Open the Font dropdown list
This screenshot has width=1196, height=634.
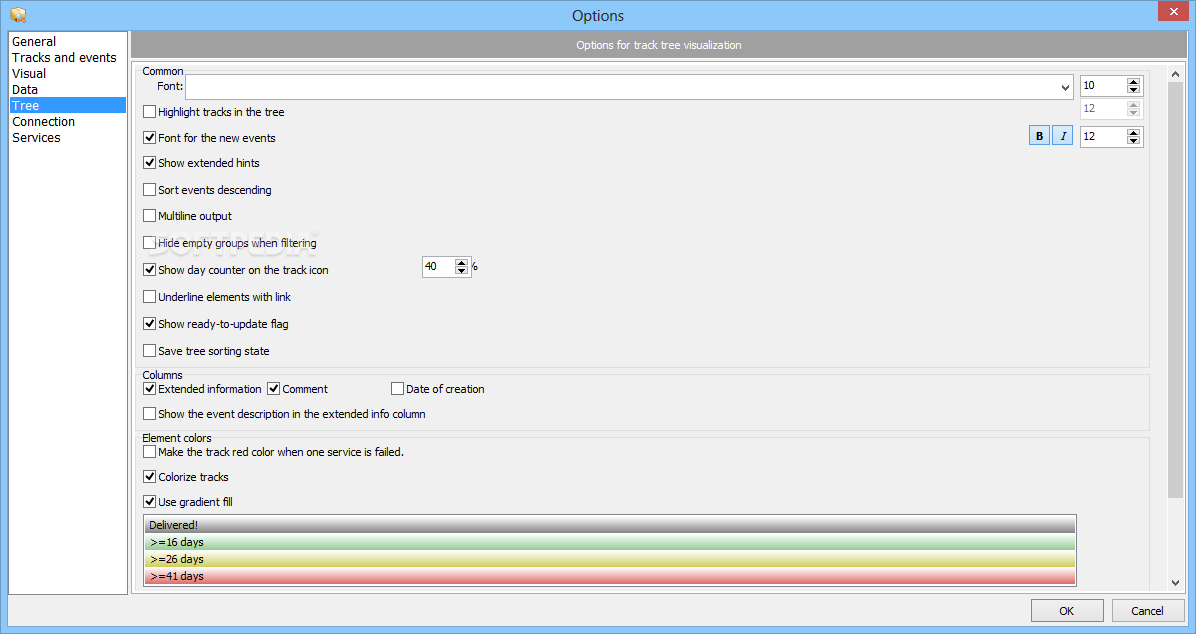coord(1066,87)
